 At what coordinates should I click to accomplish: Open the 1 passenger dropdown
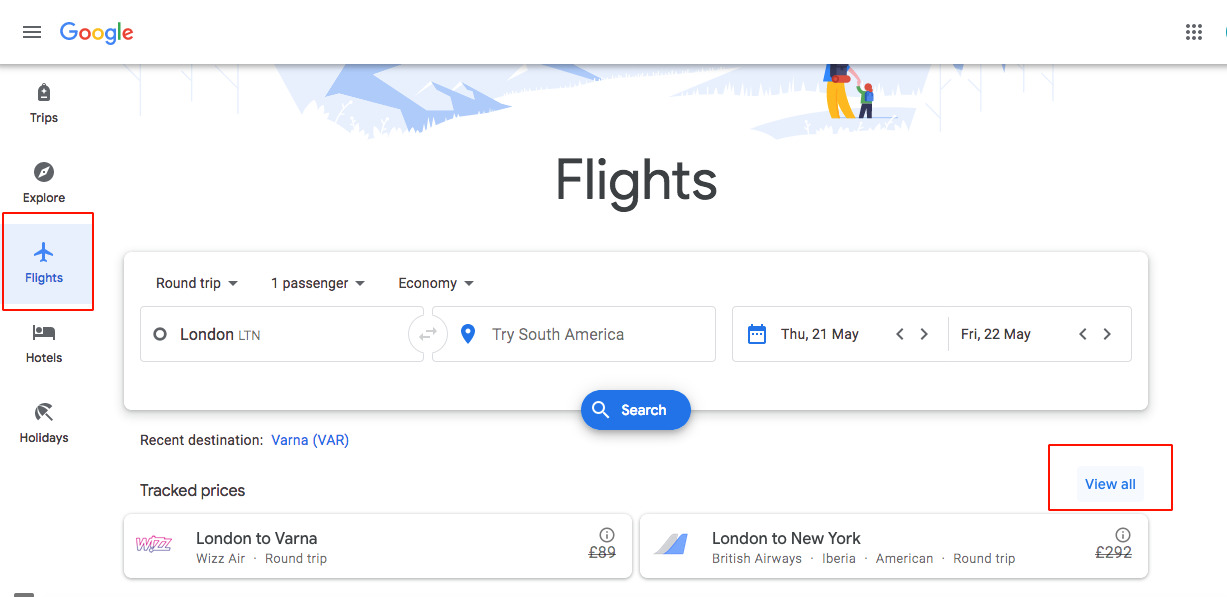point(318,283)
